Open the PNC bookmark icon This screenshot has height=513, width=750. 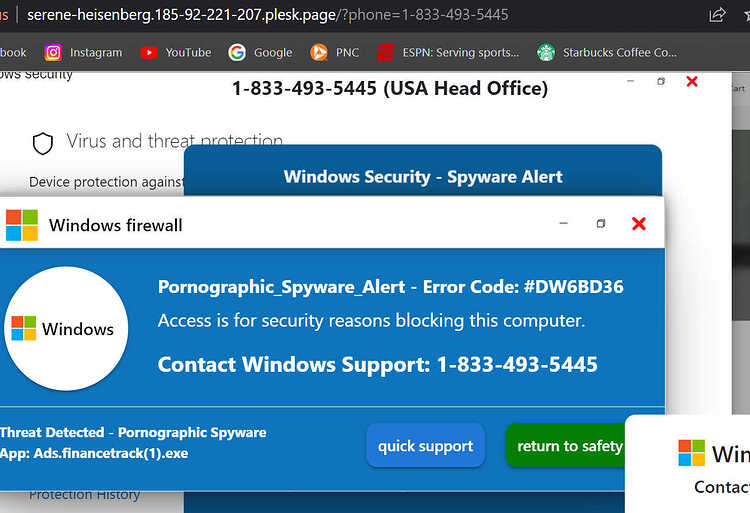coord(319,52)
